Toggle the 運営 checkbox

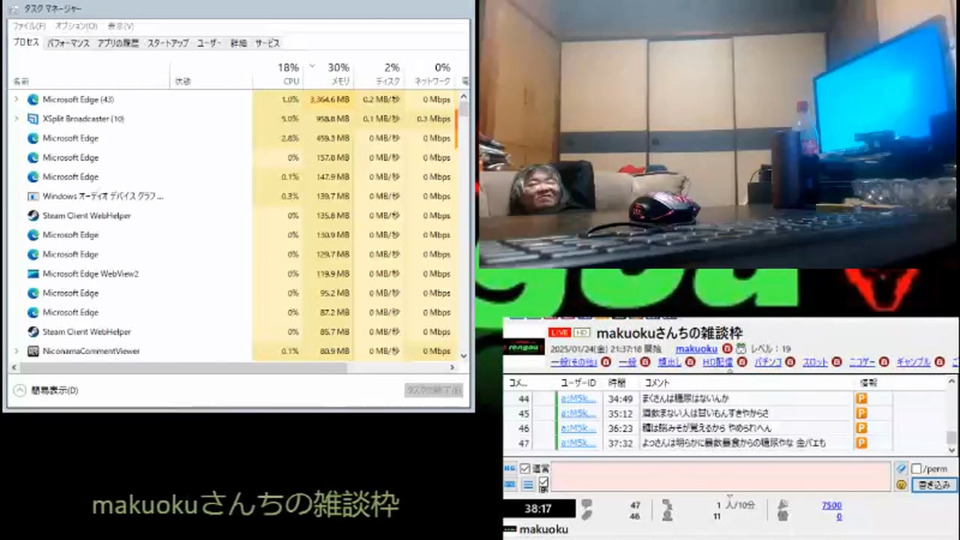click(x=525, y=468)
